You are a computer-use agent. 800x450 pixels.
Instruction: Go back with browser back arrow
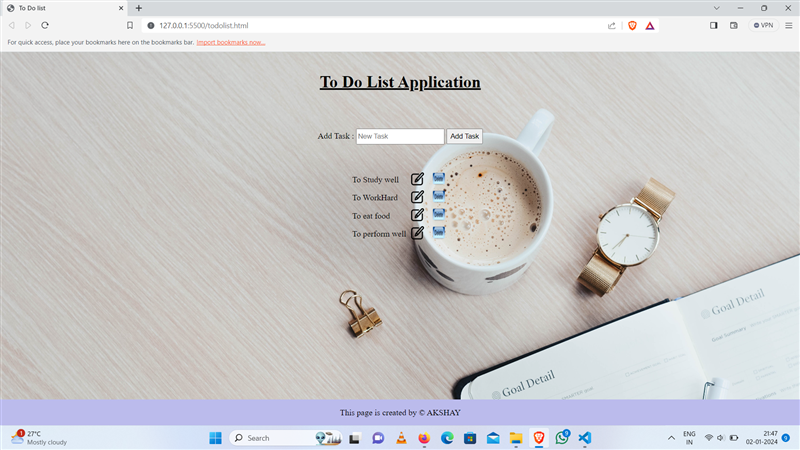[x=12, y=25]
